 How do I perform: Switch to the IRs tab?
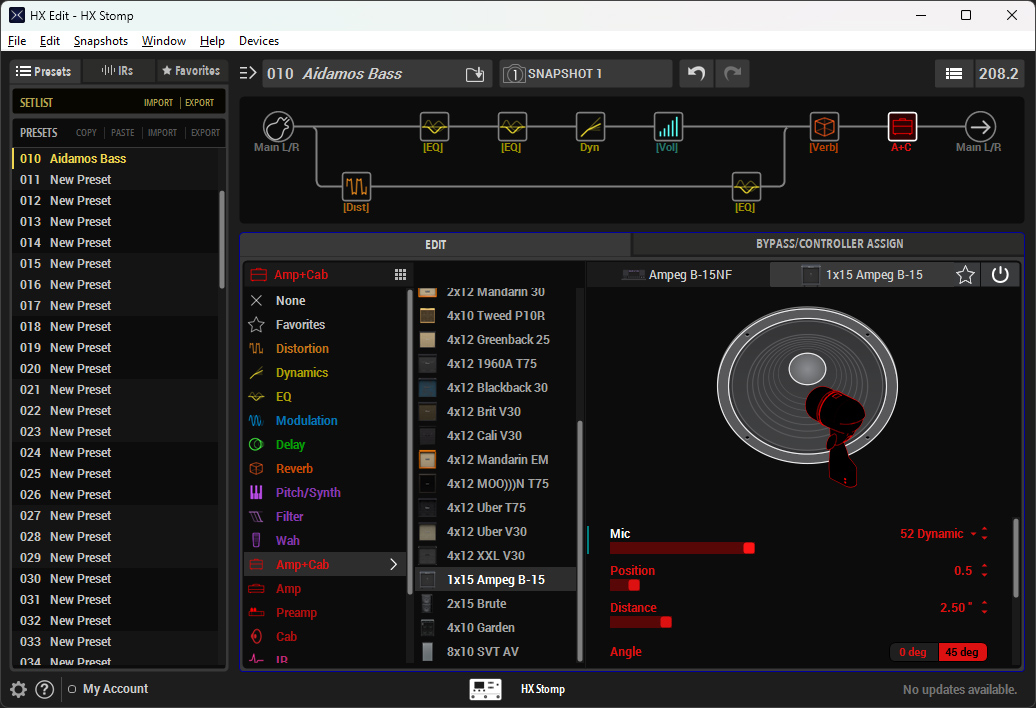click(x=118, y=71)
